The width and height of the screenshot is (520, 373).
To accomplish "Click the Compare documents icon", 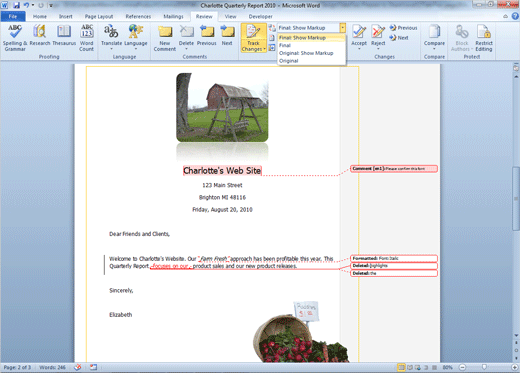I will pyautogui.click(x=434, y=37).
